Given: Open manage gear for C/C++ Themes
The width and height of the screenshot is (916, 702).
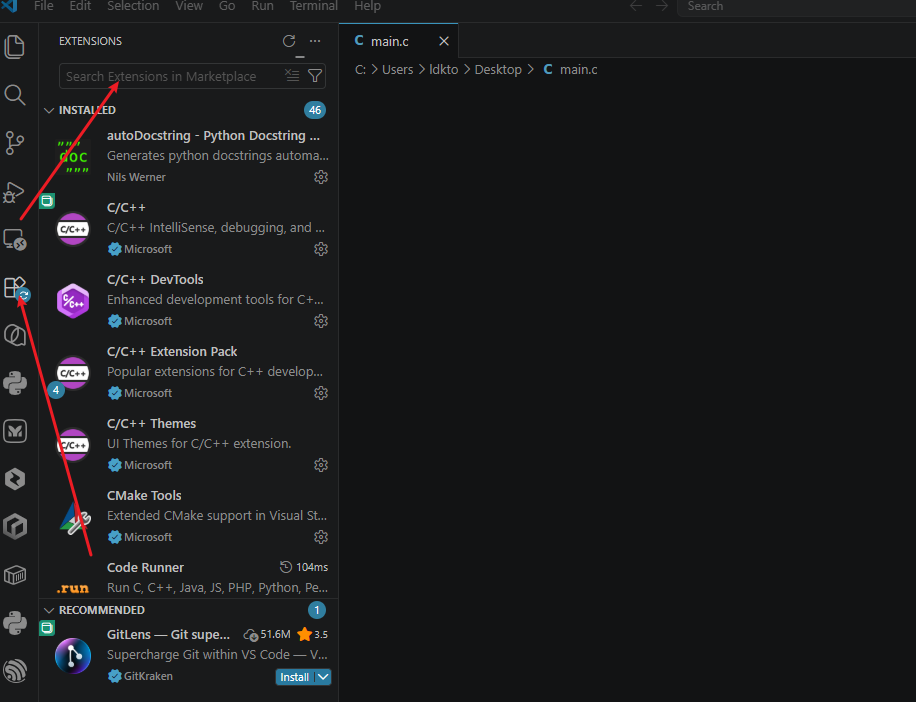Looking at the screenshot, I should pyautogui.click(x=321, y=465).
